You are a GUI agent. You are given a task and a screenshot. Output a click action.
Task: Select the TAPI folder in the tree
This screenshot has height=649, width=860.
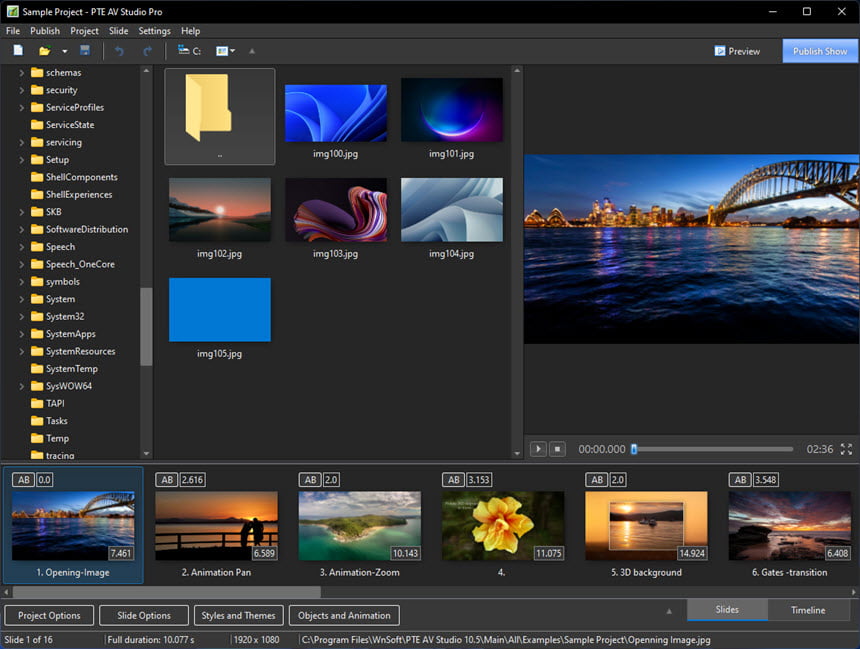pos(48,404)
